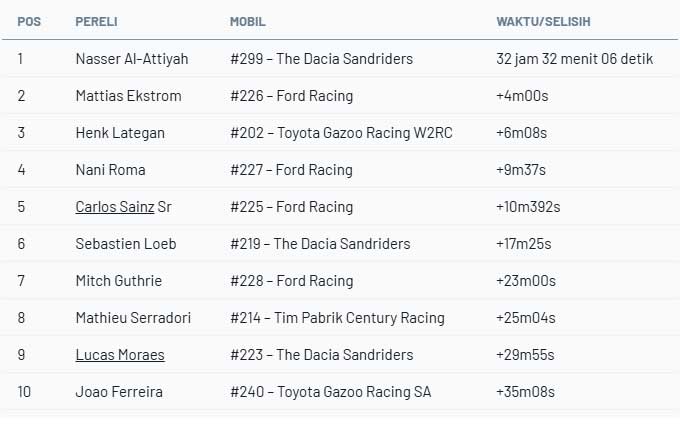Click the PERELI column header

point(95,21)
